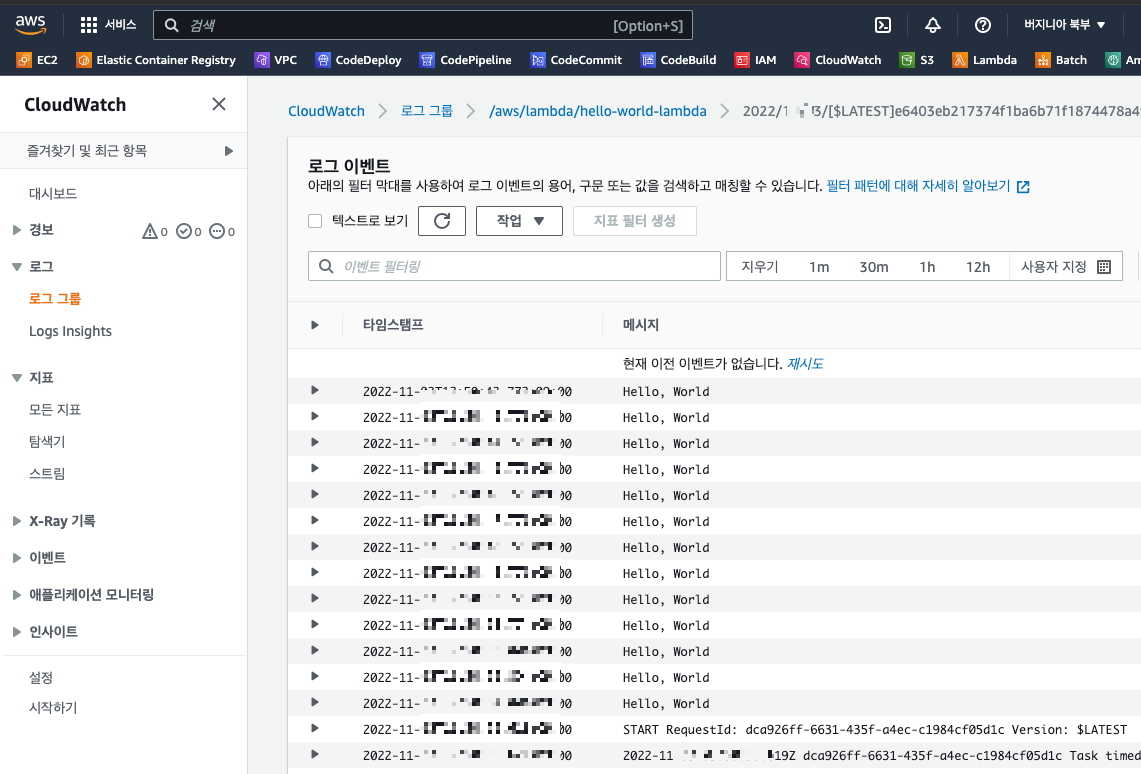Image resolution: width=1141 pixels, height=774 pixels.
Task: Collapse the 지표 section
Action: pyautogui.click(x=17, y=378)
